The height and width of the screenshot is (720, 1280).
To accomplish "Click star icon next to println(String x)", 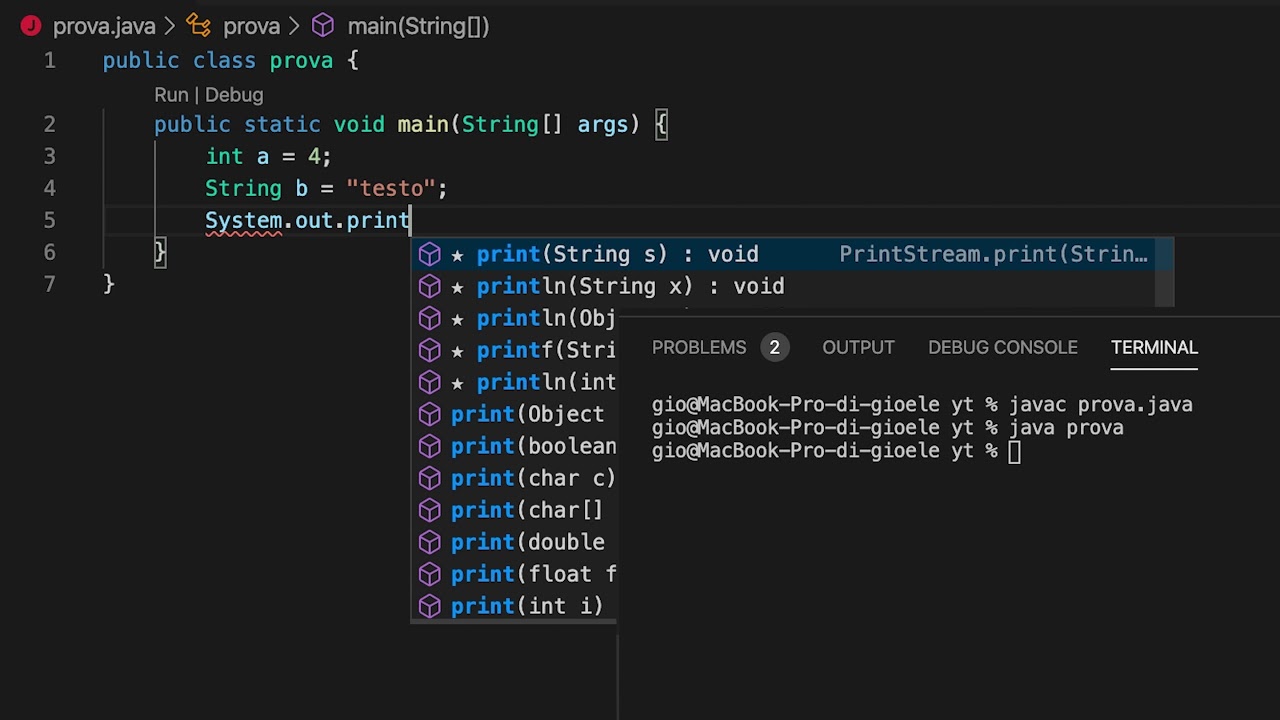I will pos(457,287).
